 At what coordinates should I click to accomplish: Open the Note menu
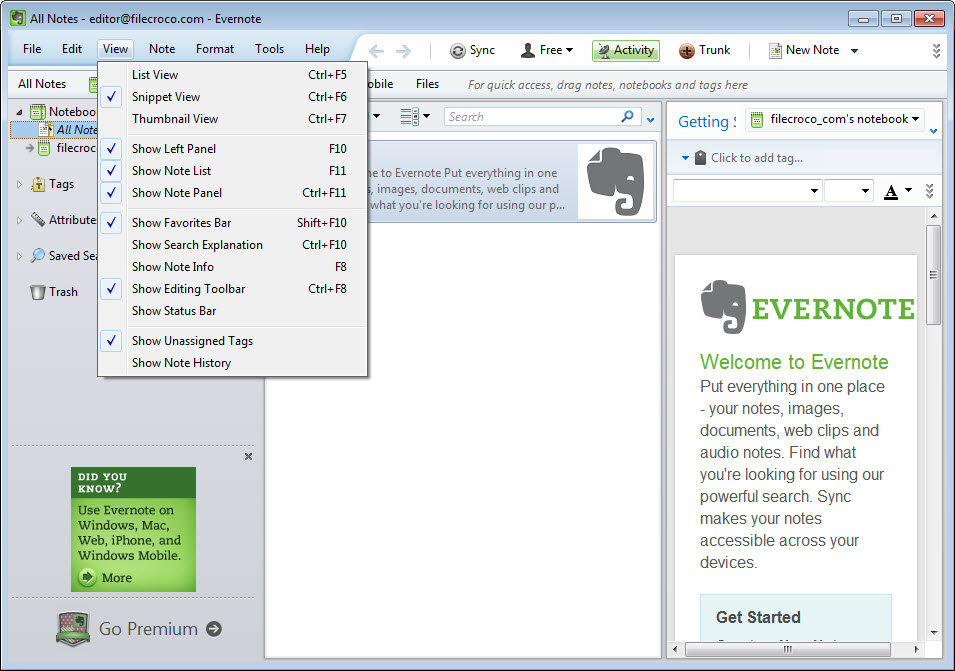(162, 49)
